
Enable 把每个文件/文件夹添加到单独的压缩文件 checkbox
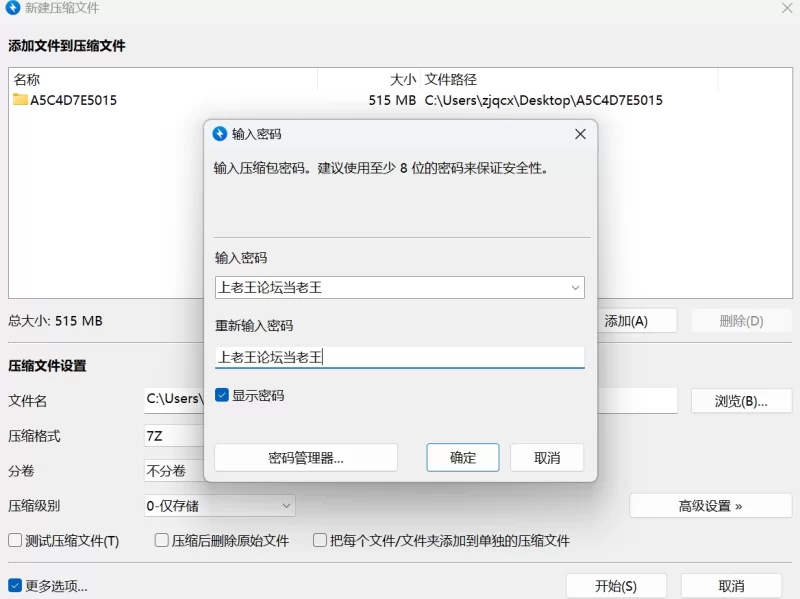(x=320, y=541)
